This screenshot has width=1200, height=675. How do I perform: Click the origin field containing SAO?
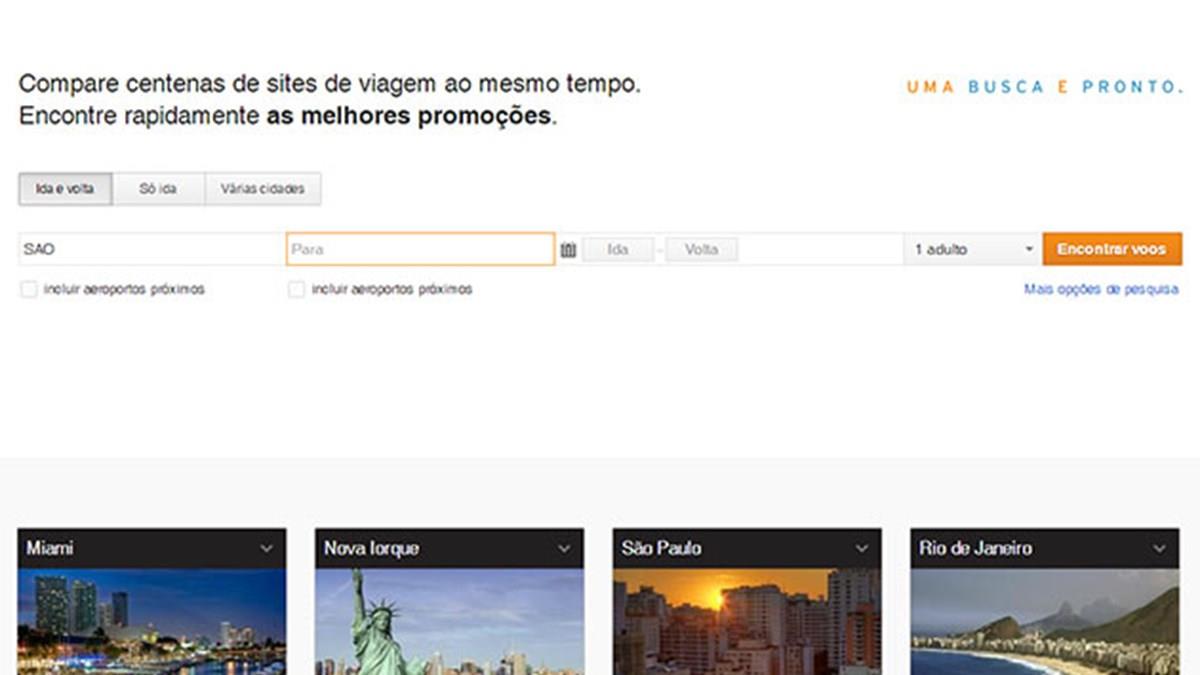151,249
